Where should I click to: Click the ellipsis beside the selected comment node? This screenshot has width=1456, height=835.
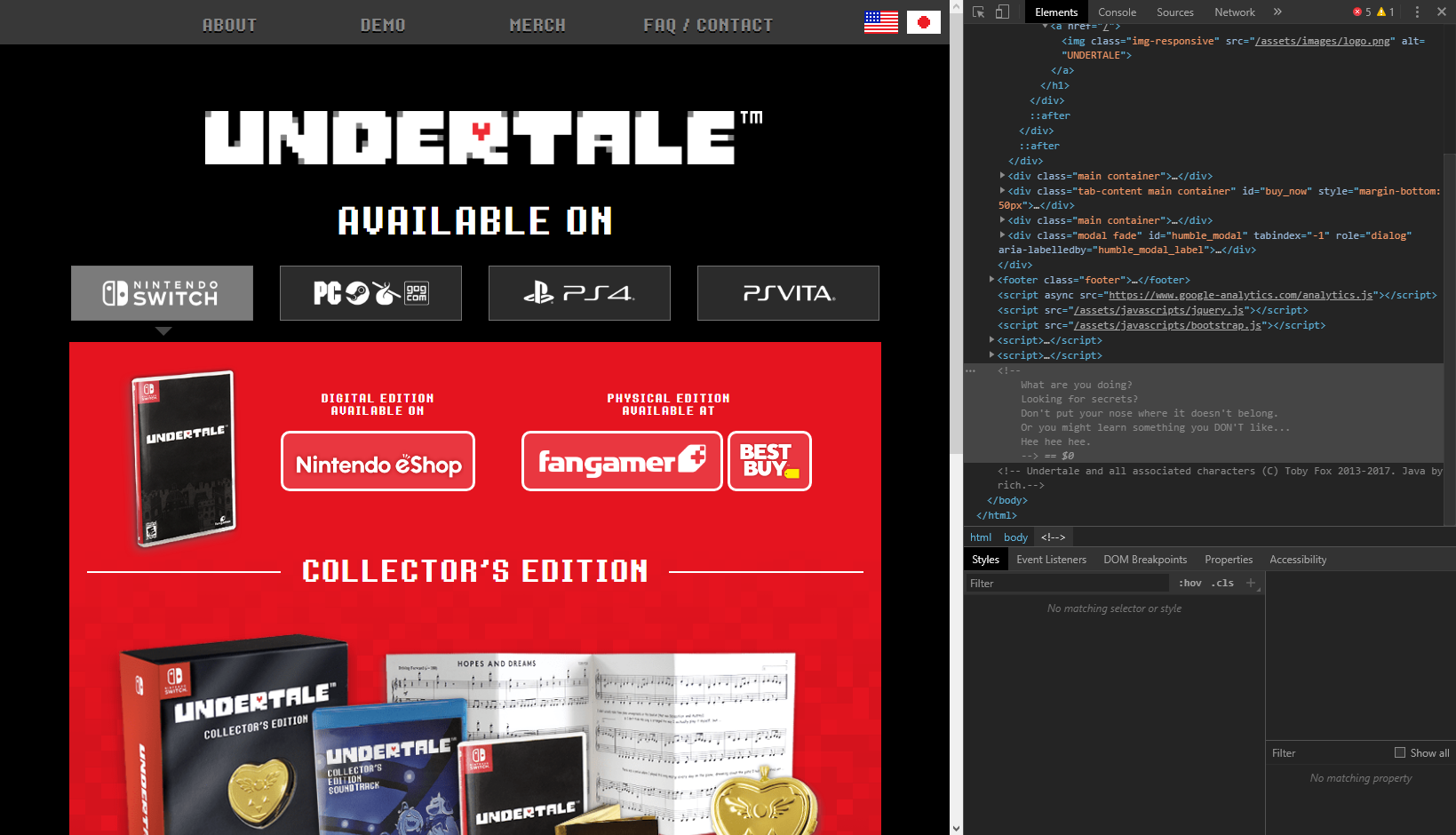971,370
